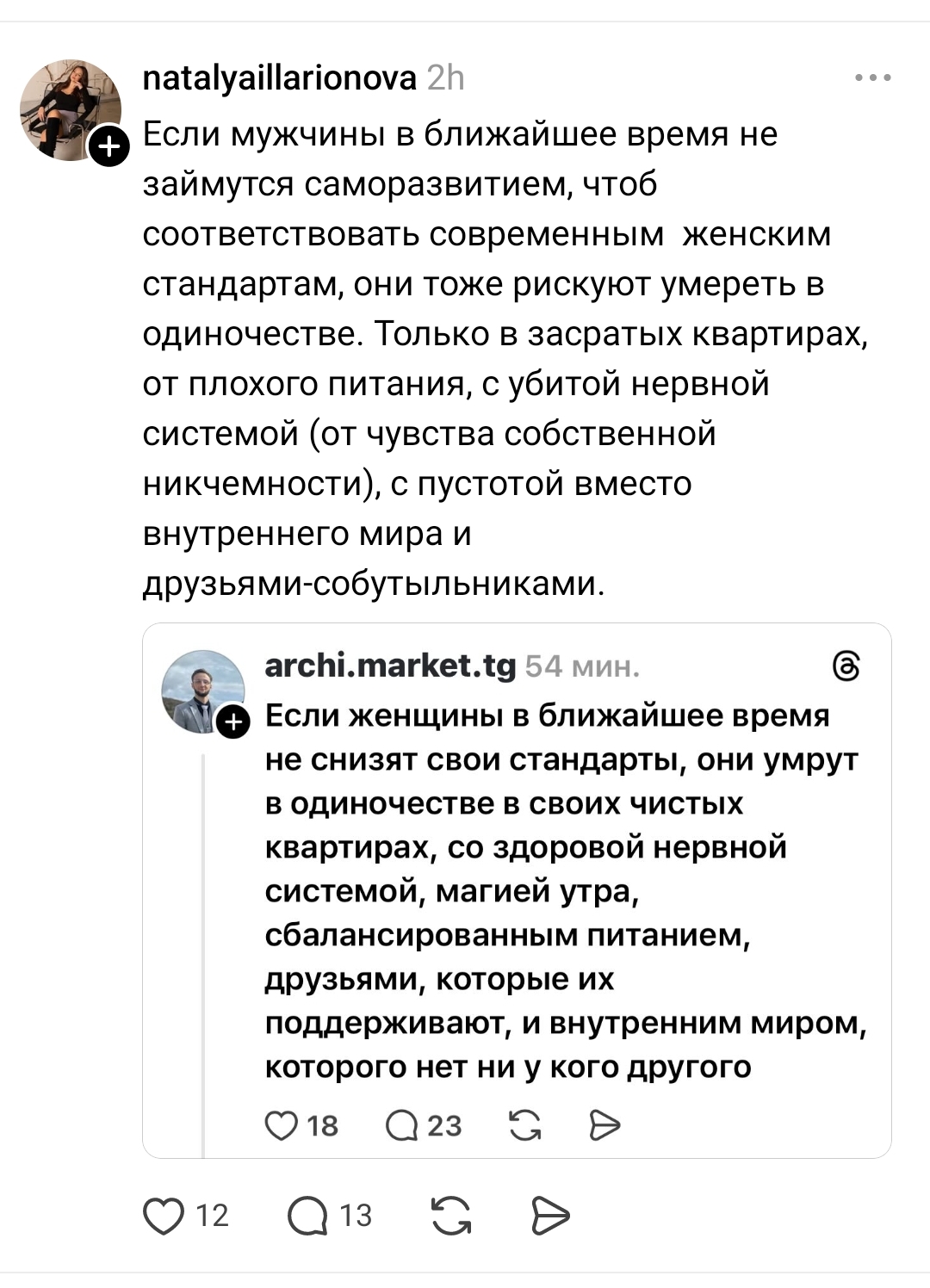930x1288 pixels.
Task: Share natalyaillarionova's post via send icon
Action: click(550, 1216)
